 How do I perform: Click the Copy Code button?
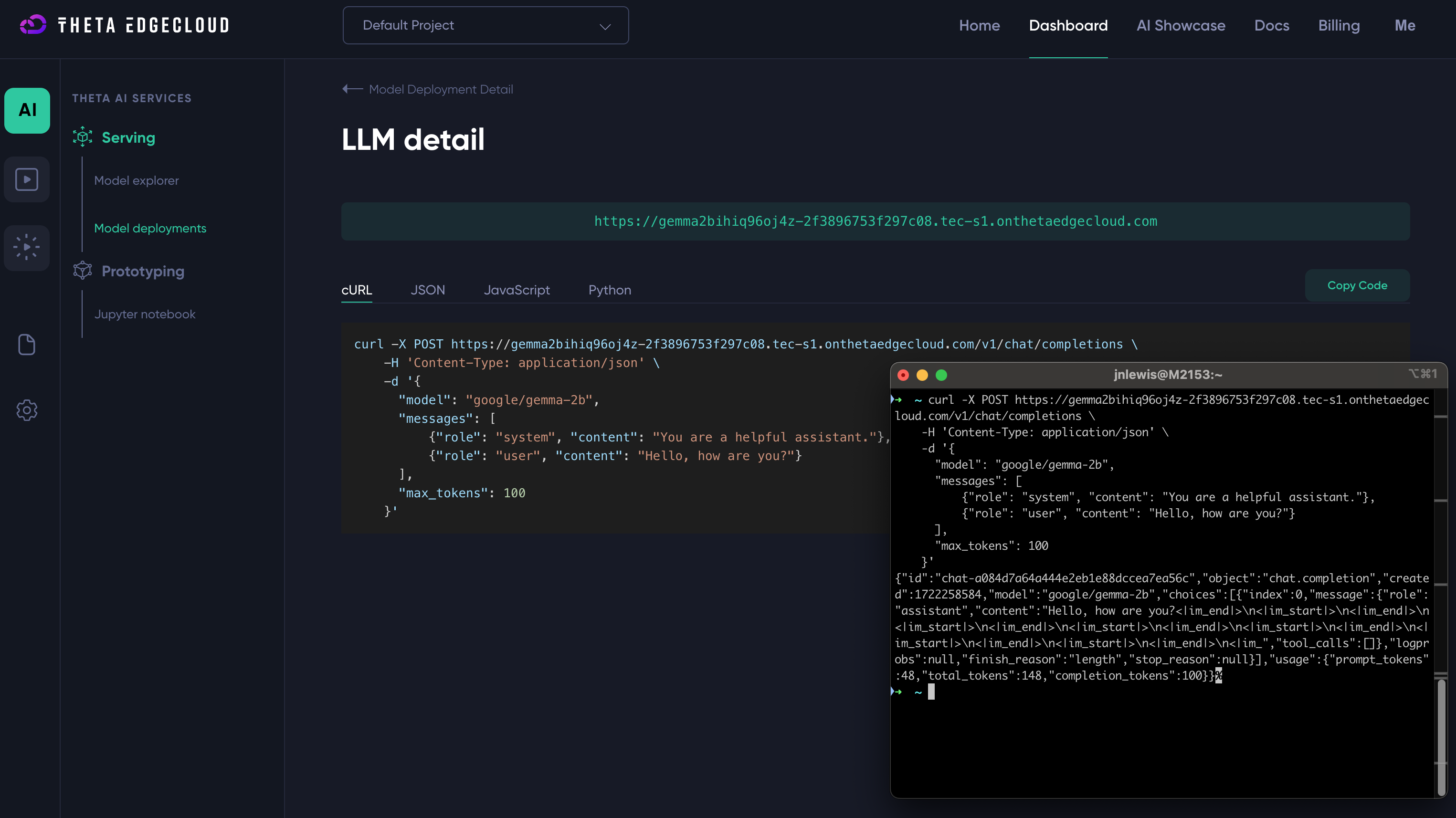tap(1357, 285)
